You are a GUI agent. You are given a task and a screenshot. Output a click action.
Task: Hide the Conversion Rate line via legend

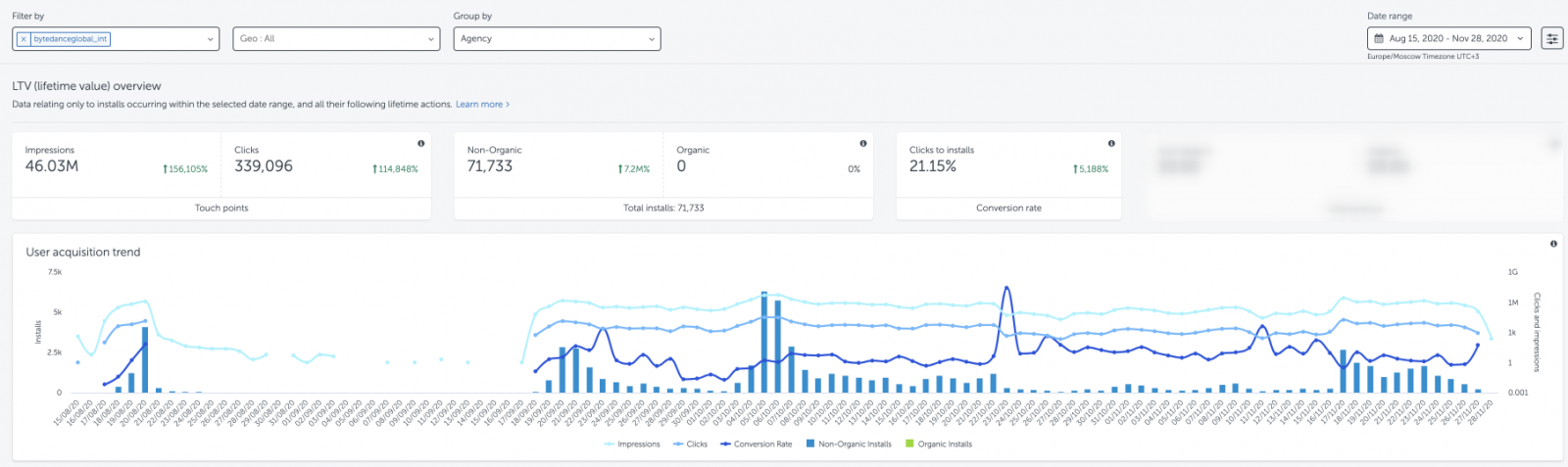tap(756, 444)
